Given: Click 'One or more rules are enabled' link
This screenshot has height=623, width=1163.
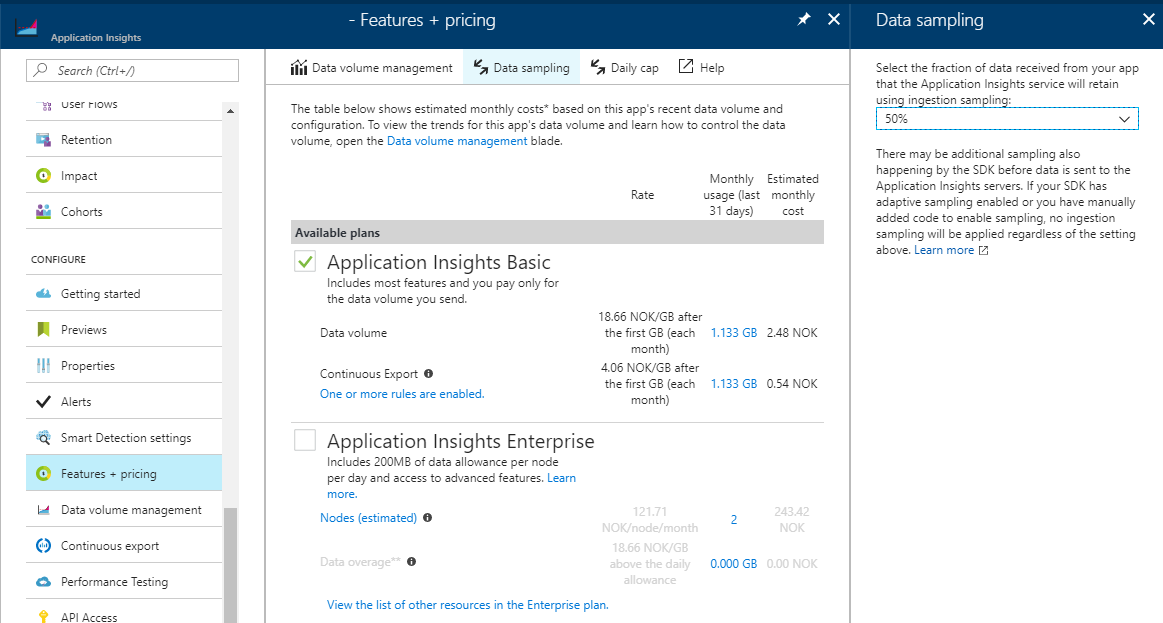Looking at the screenshot, I should point(402,394).
